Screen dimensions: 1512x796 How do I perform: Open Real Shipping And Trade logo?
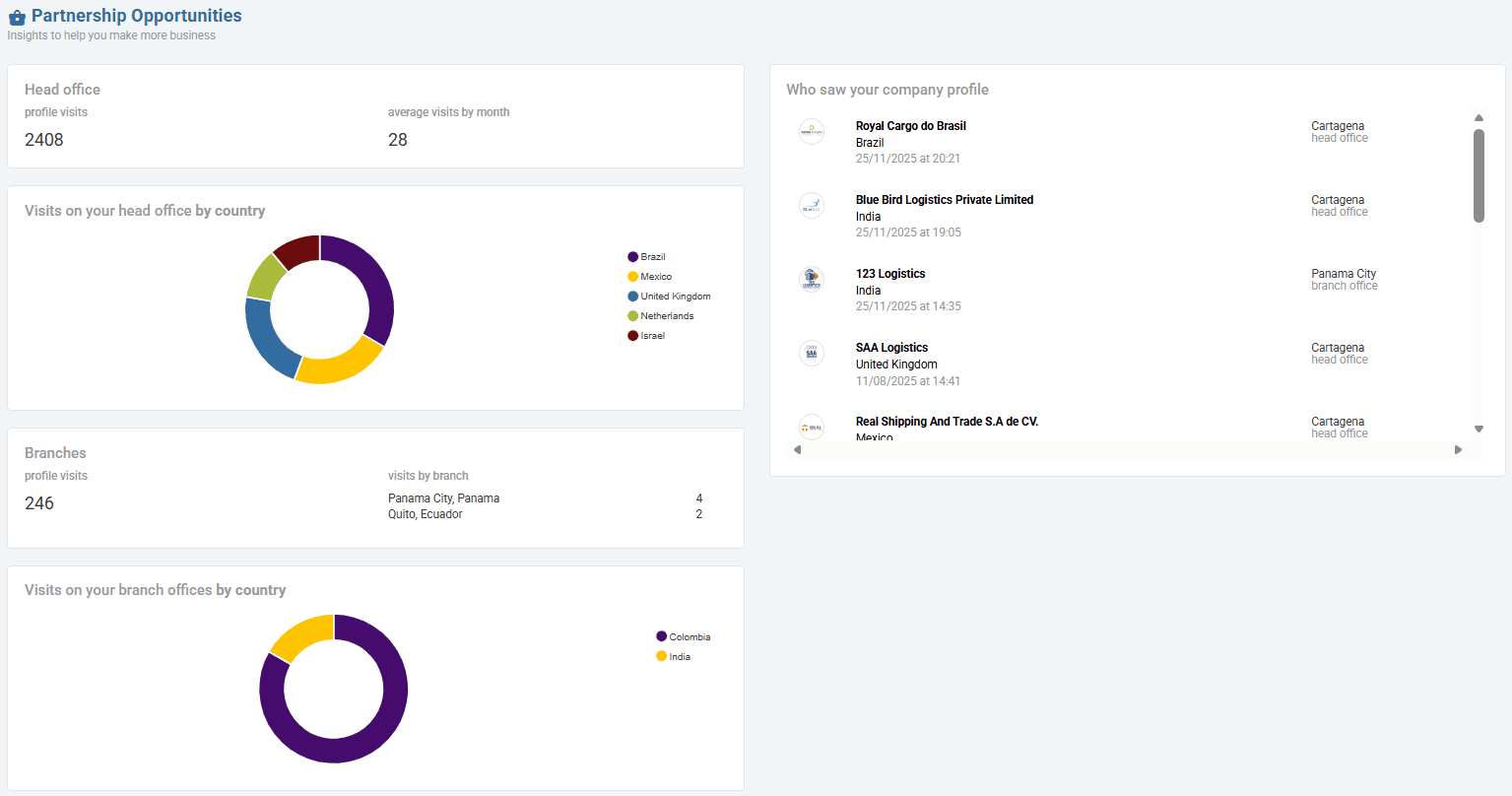click(x=812, y=427)
